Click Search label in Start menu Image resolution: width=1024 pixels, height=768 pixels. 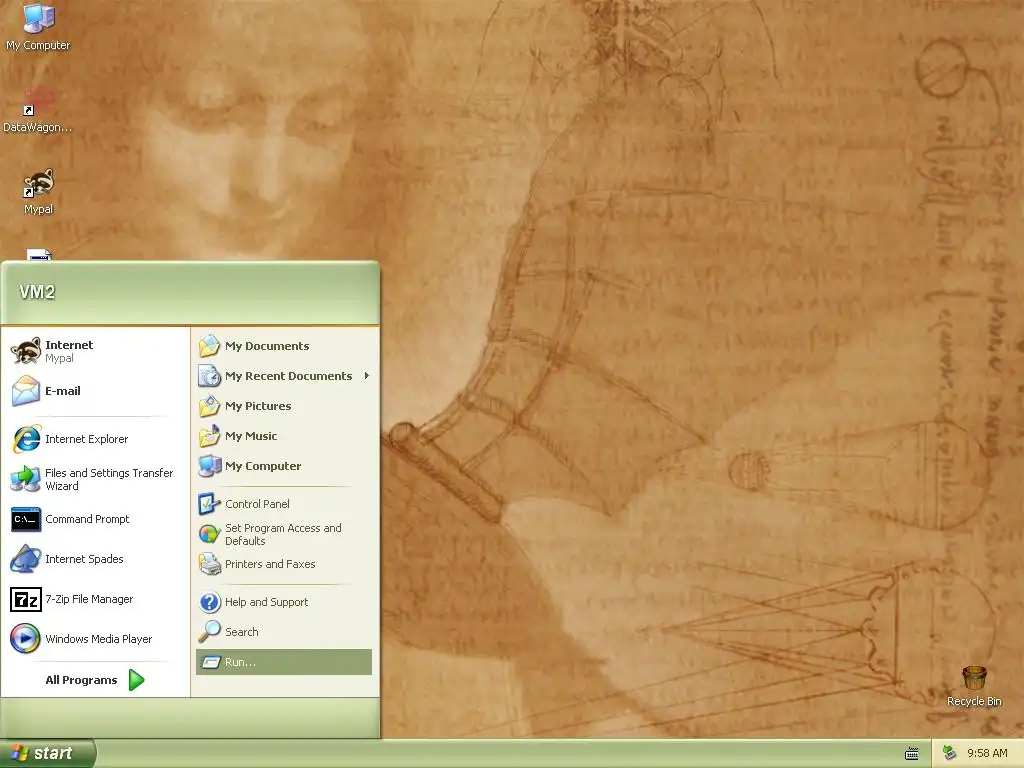tap(242, 632)
